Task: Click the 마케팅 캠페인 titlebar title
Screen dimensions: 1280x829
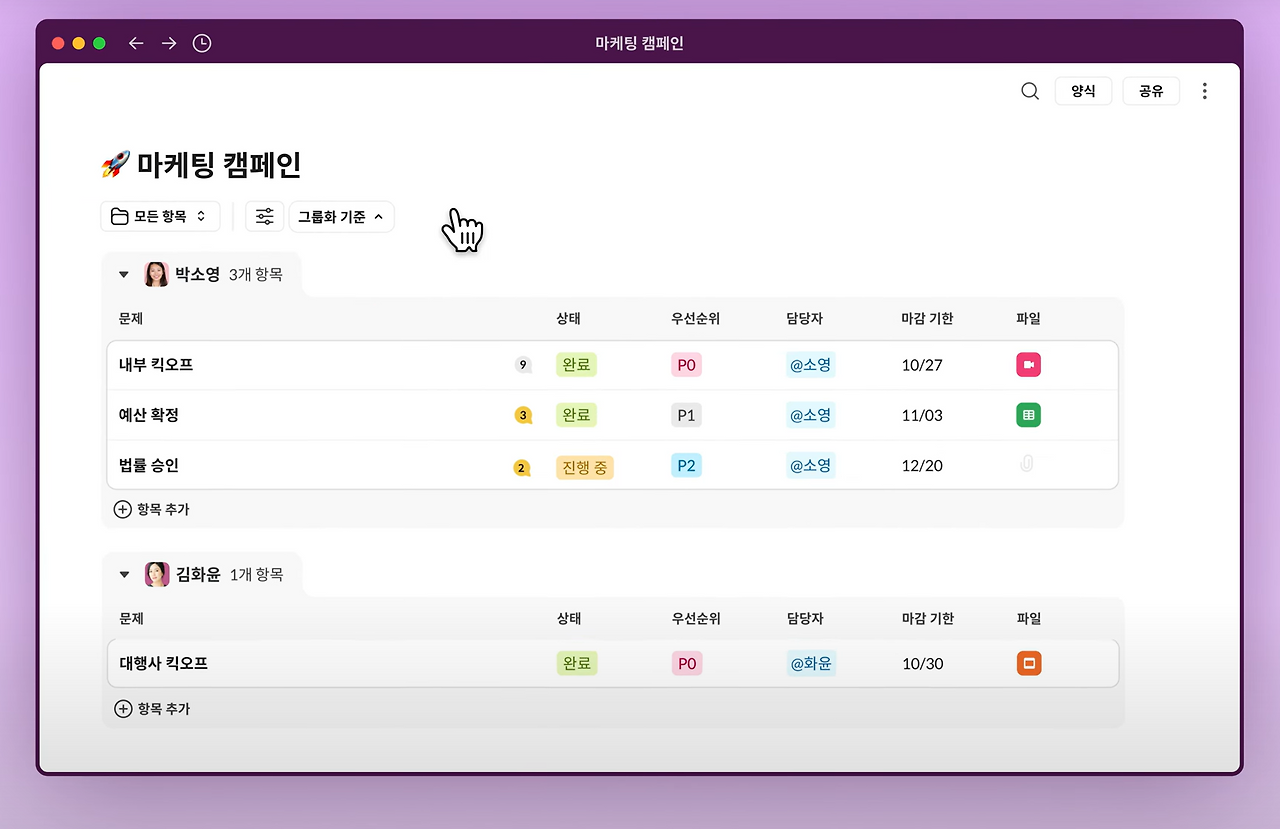Action: (639, 42)
